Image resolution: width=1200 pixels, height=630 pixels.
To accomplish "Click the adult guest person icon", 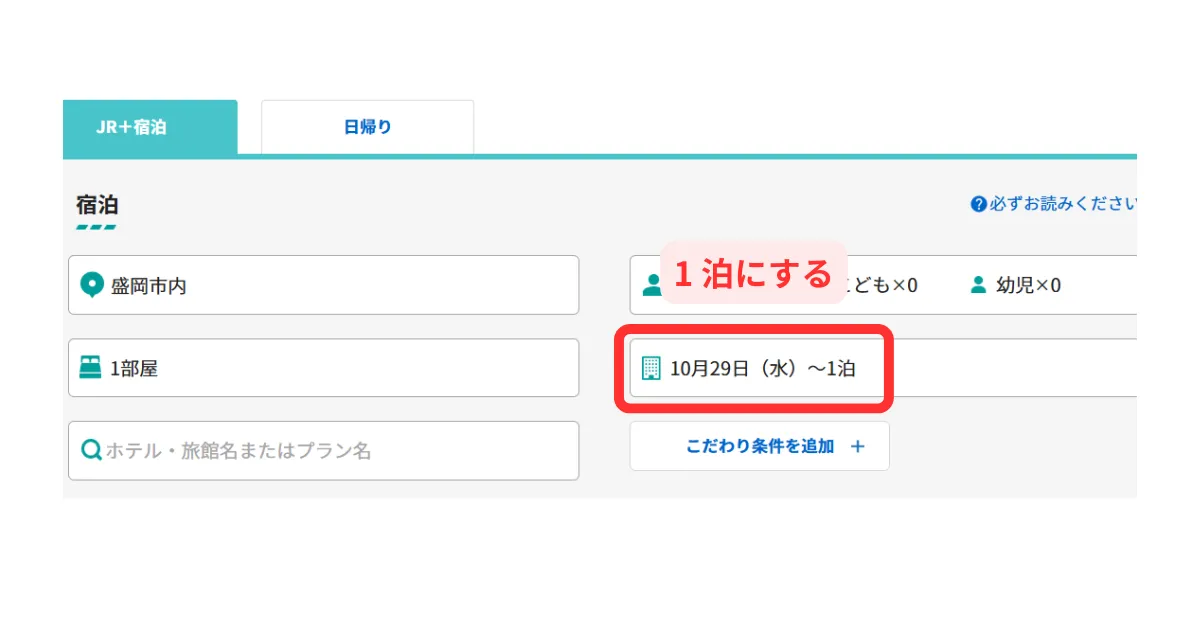I will pyautogui.click(x=651, y=286).
